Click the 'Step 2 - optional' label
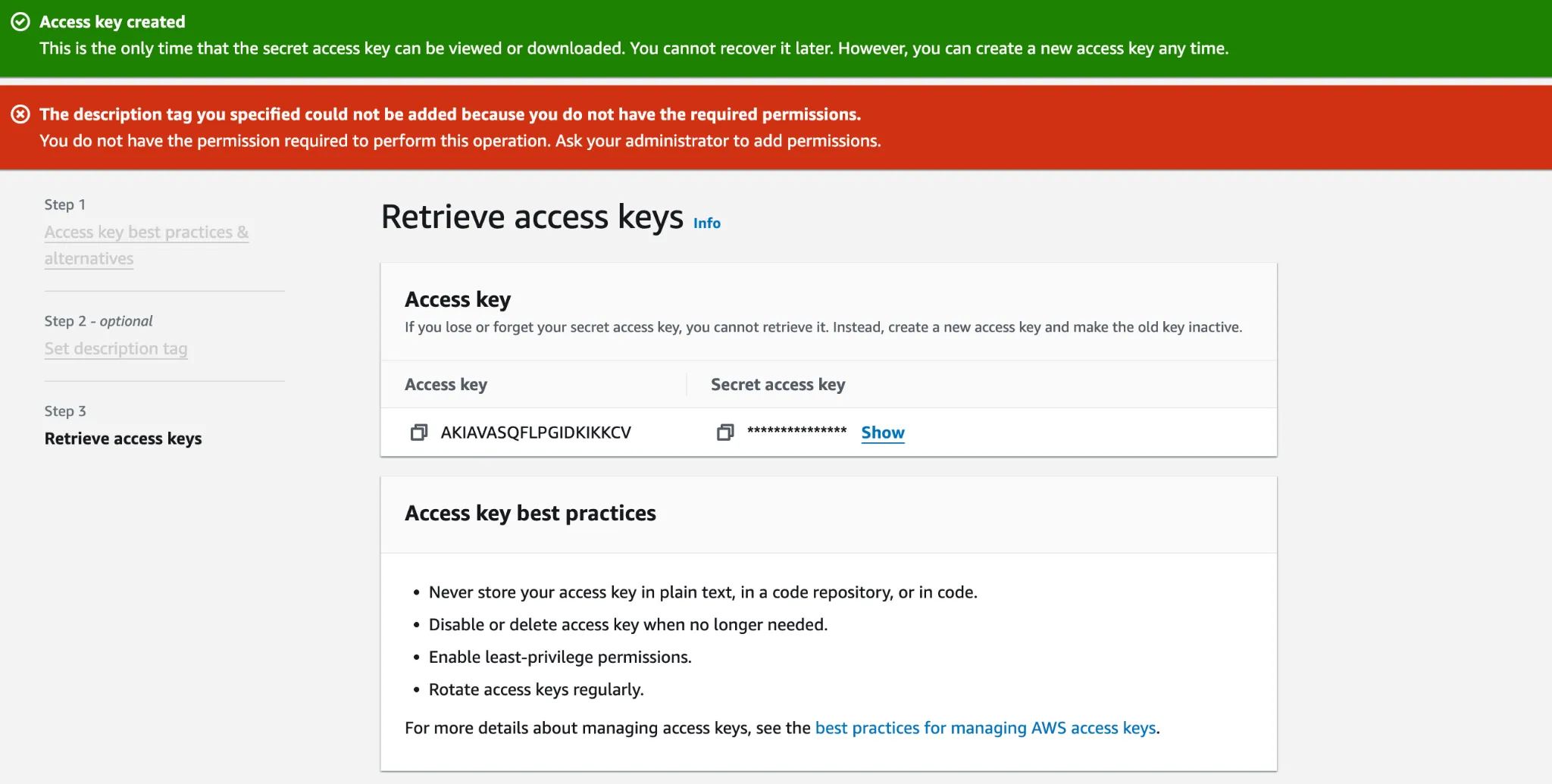The width and height of the screenshot is (1552, 784). point(99,321)
